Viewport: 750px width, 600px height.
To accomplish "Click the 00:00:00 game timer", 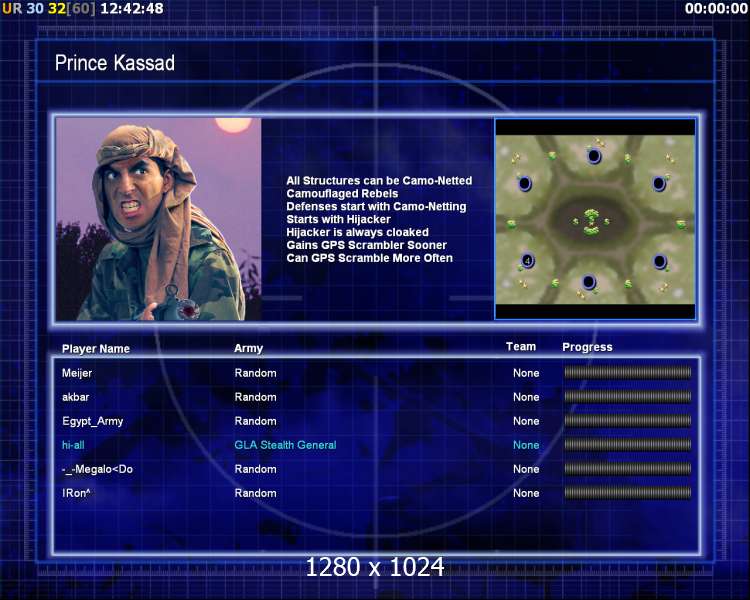I will [x=716, y=8].
